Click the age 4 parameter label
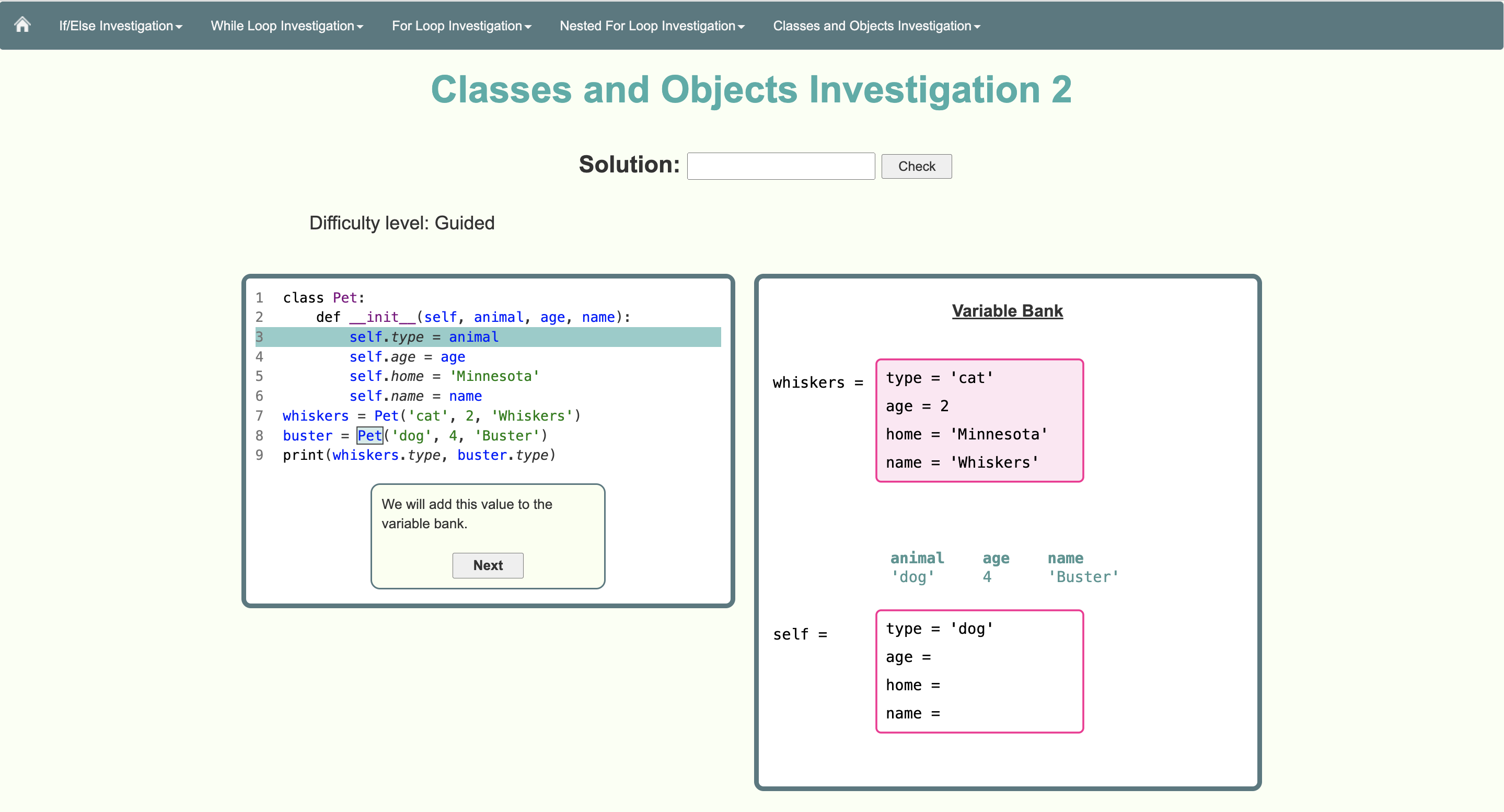 point(994,567)
